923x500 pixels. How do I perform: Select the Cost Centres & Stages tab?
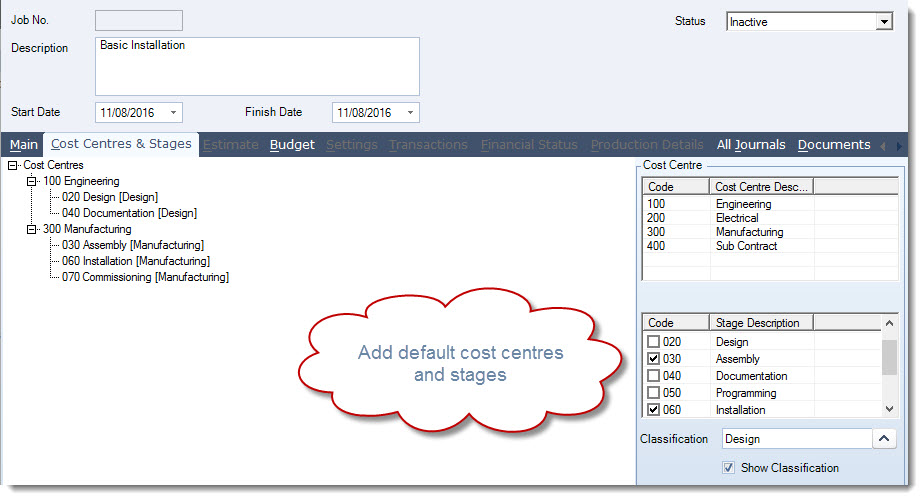tap(121, 144)
